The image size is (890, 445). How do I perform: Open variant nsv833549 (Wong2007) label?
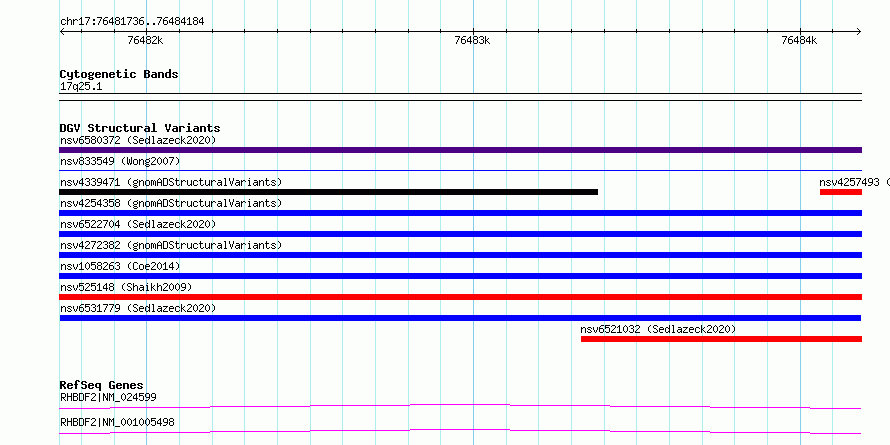[x=120, y=161]
